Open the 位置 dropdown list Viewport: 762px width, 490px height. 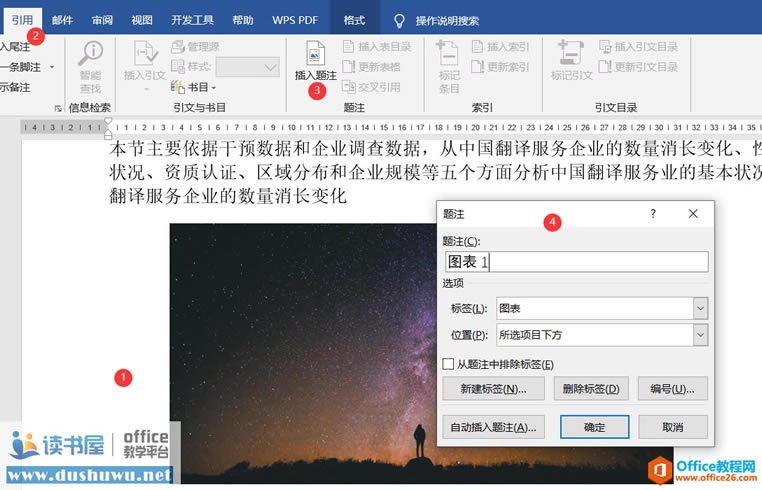pyautogui.click(x=700, y=335)
